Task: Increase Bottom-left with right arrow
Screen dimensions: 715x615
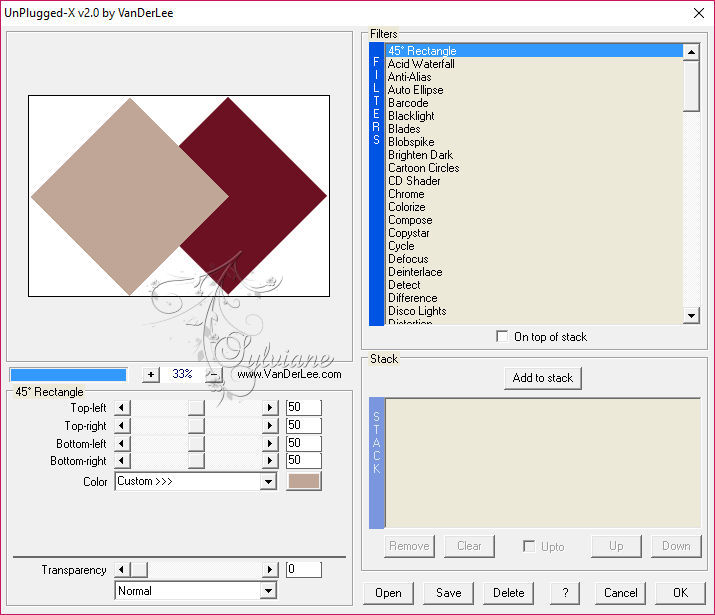Action: [x=270, y=443]
